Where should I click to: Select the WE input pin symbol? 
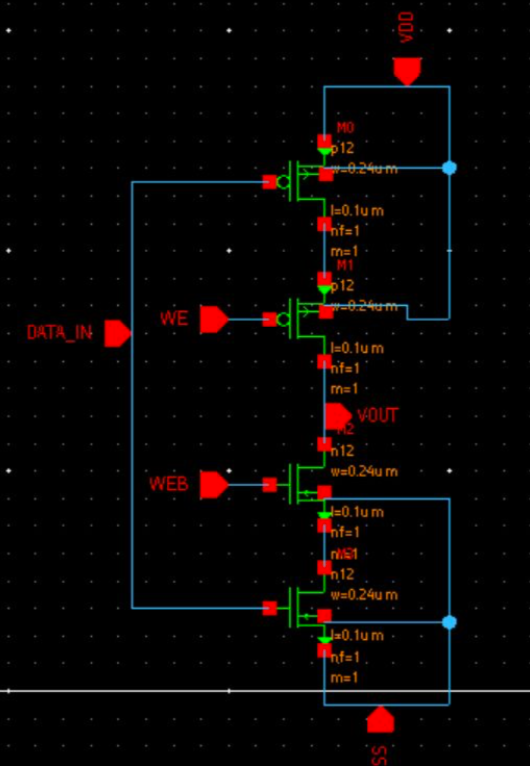[x=214, y=319]
